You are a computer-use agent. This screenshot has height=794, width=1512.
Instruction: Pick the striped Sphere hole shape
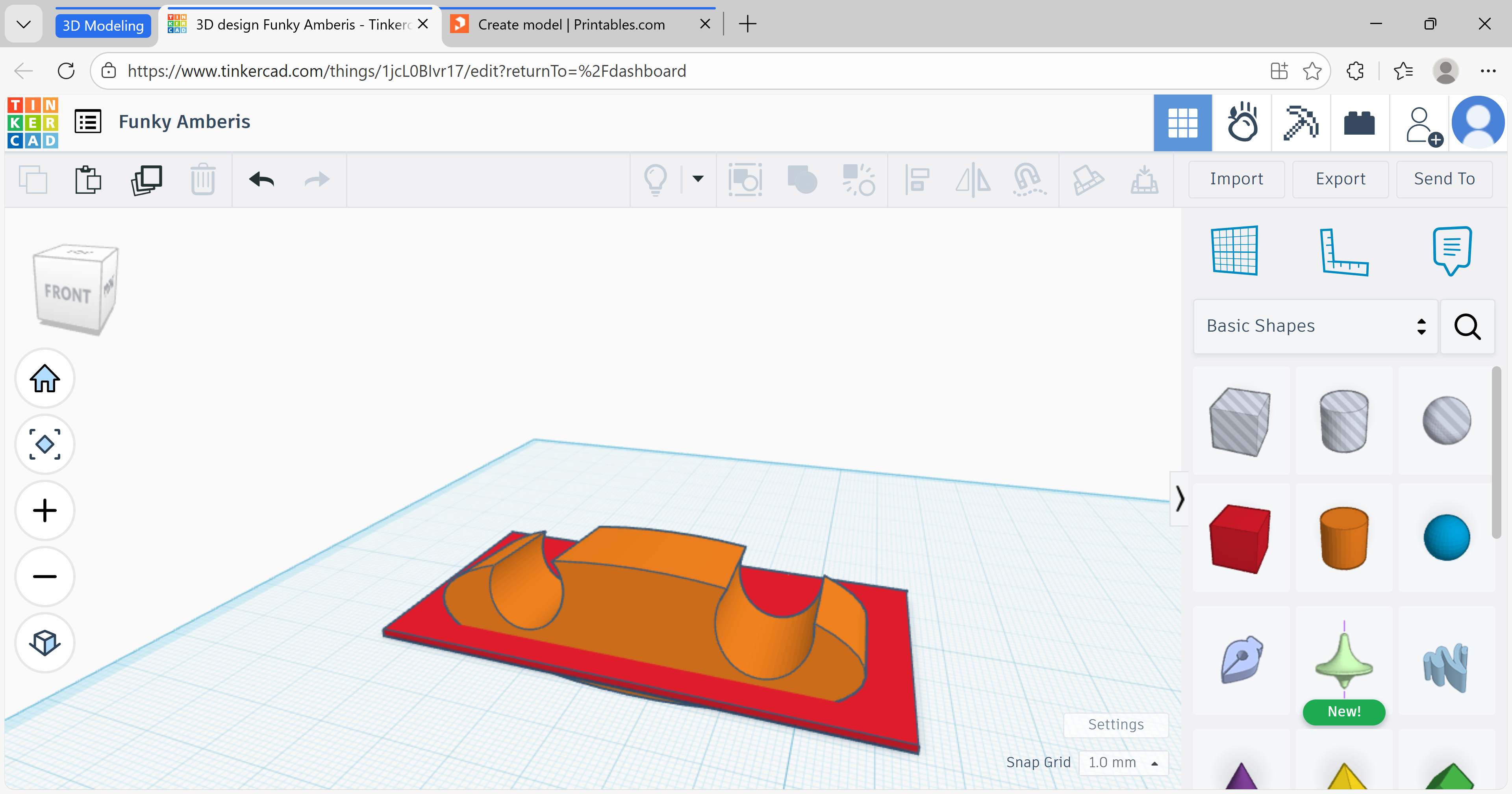(x=1447, y=421)
